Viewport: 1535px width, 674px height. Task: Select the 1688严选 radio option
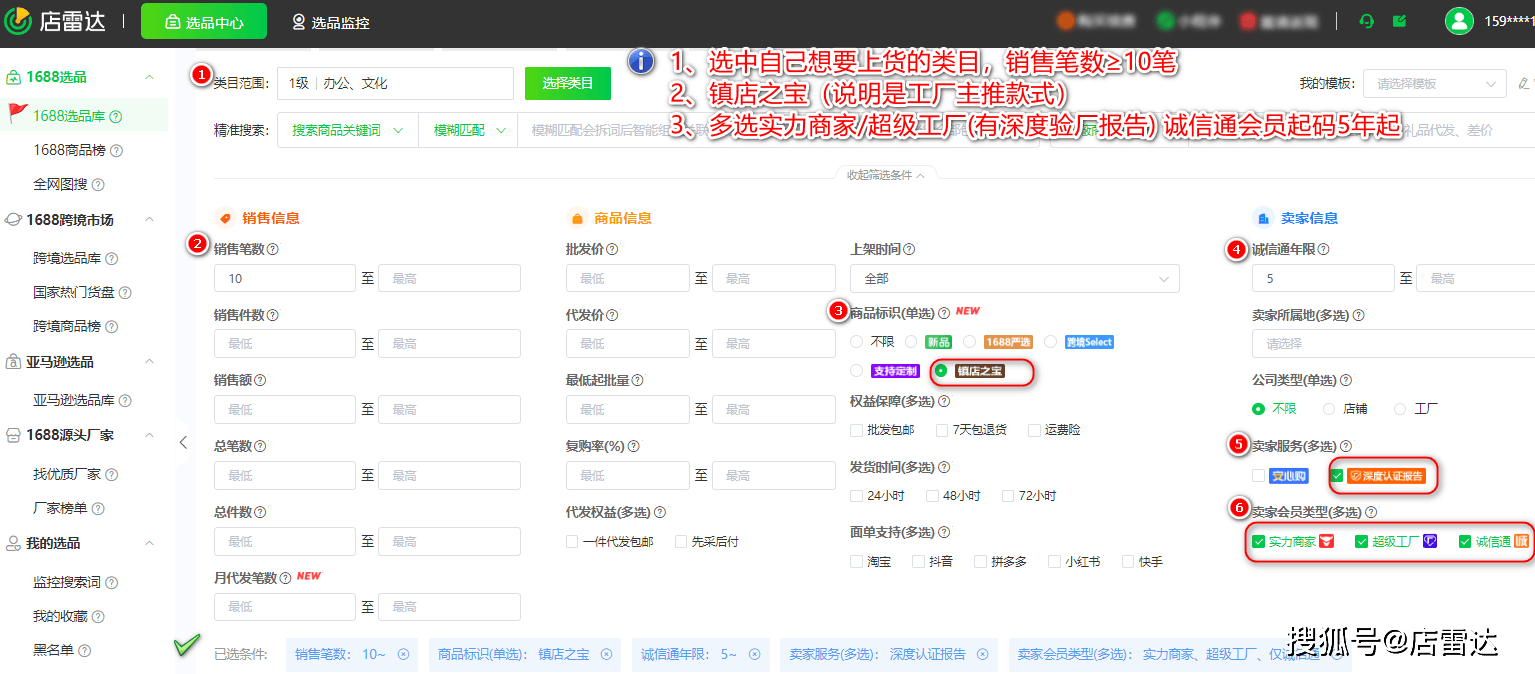[970, 342]
